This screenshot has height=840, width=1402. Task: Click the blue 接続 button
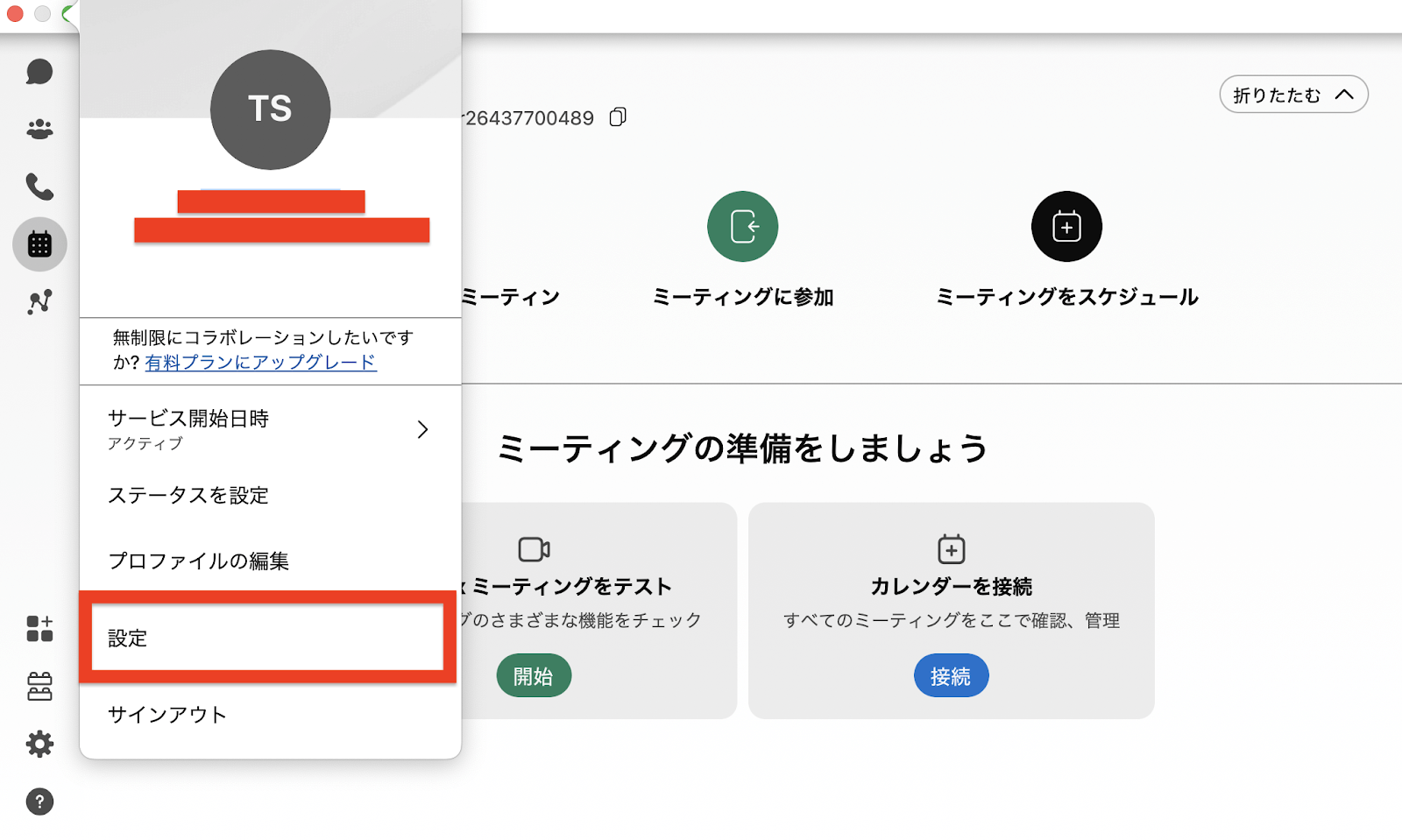click(x=951, y=676)
